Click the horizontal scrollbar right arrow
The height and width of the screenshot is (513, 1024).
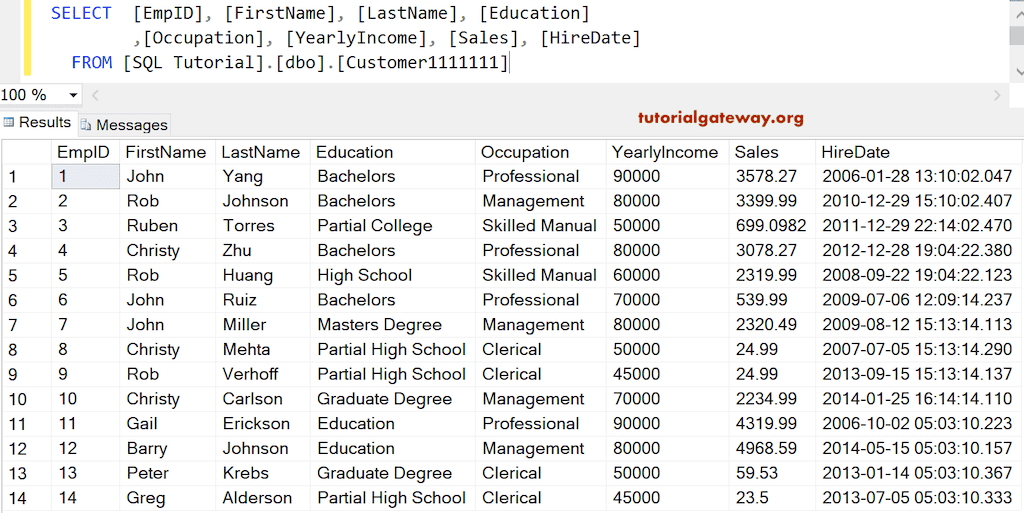(997, 95)
